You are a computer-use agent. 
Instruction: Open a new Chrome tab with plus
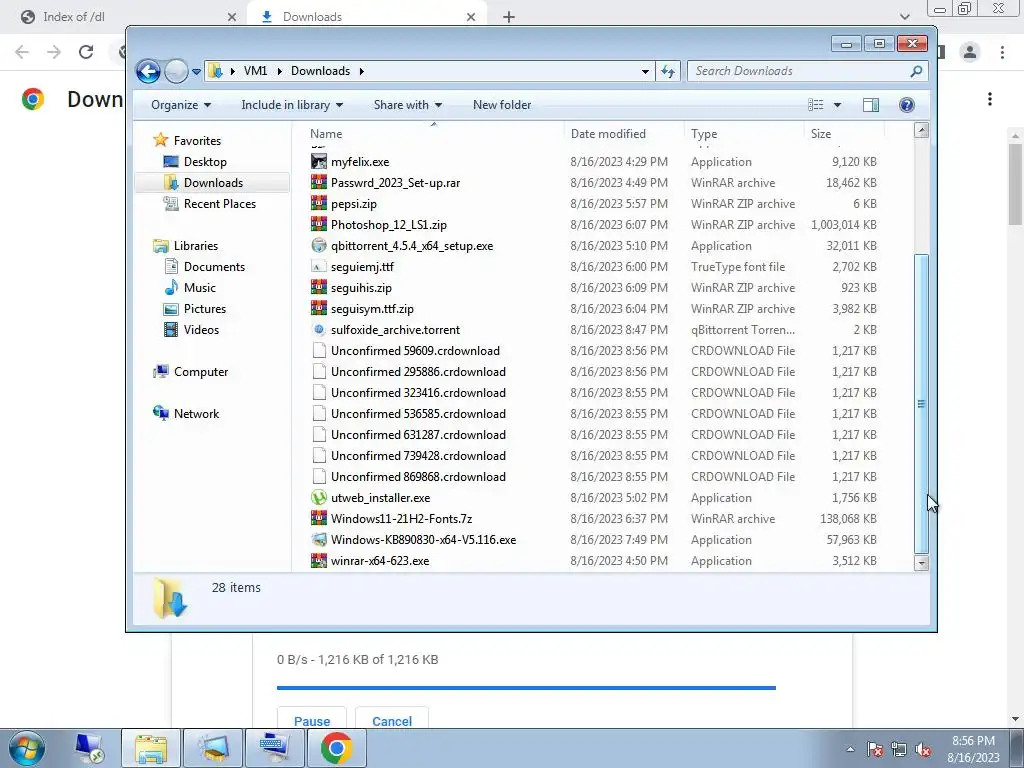pos(509,17)
